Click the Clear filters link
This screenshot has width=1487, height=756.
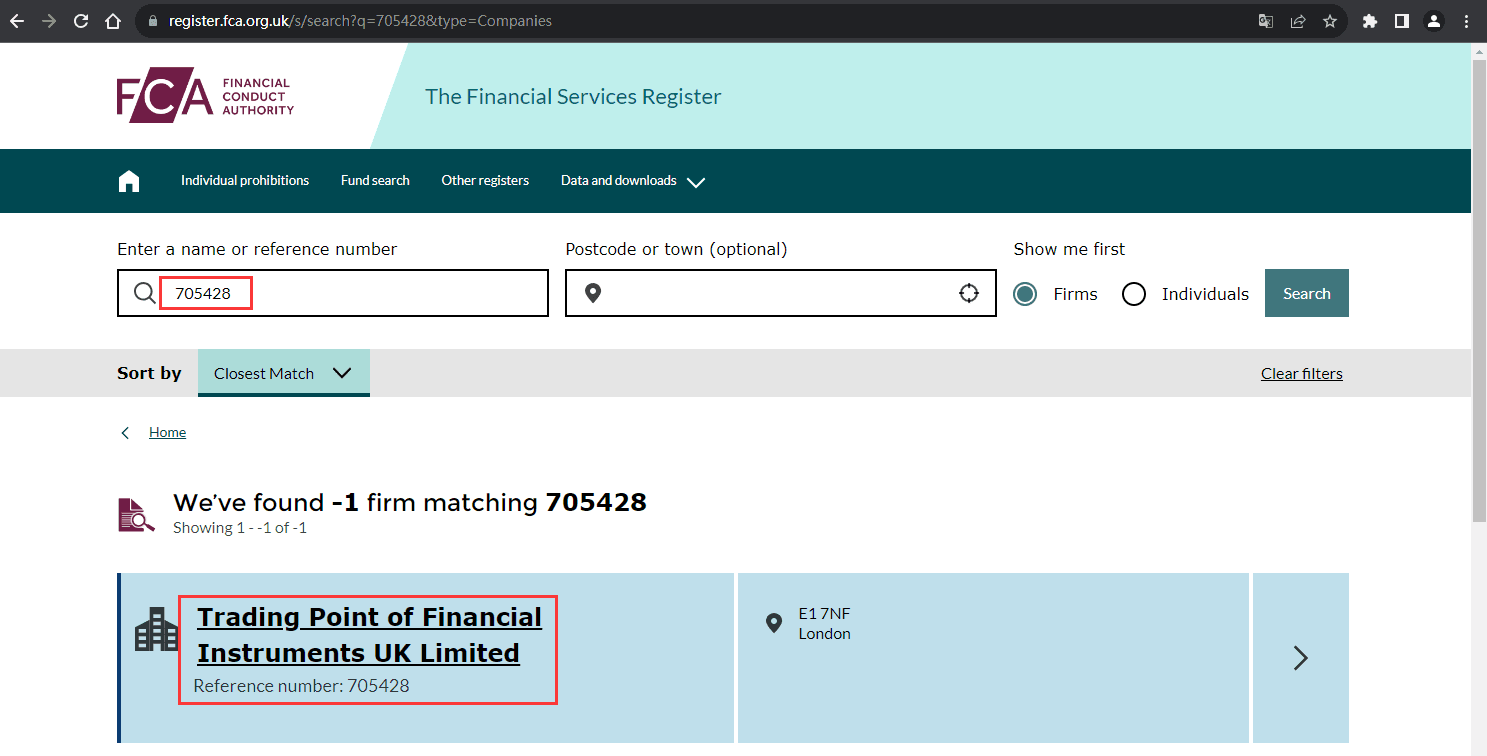[x=1302, y=374]
